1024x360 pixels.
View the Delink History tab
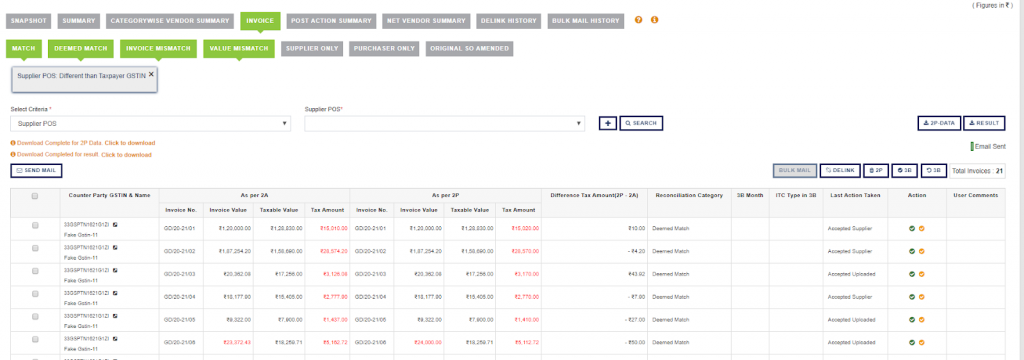coord(509,21)
